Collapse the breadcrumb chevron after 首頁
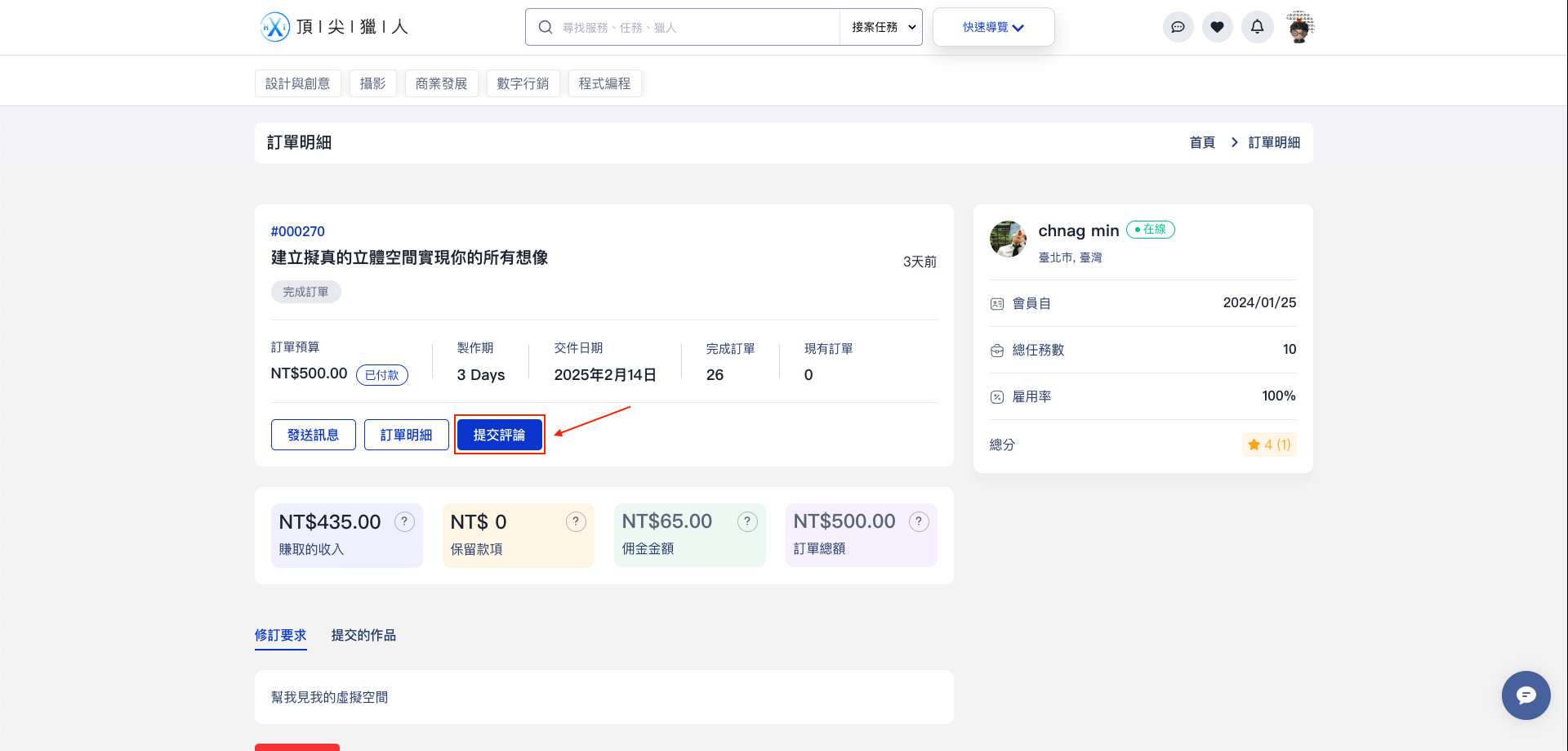 pyautogui.click(x=1234, y=142)
